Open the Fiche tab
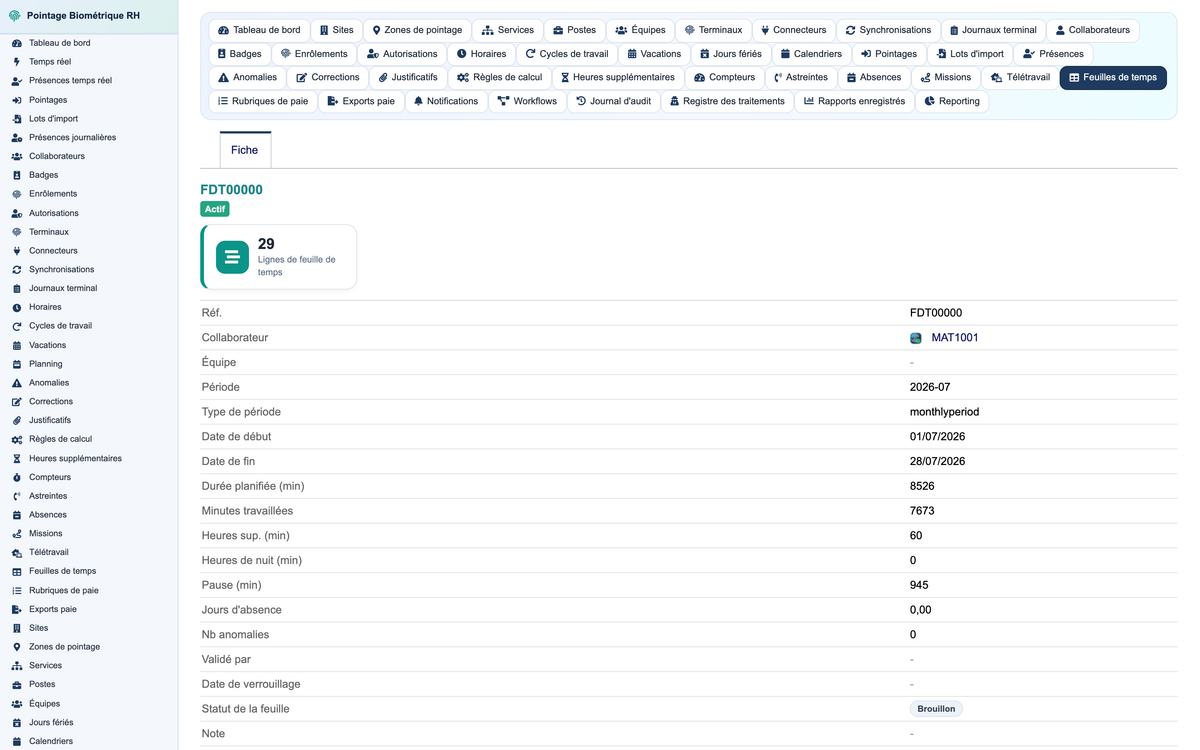 pos(245,150)
